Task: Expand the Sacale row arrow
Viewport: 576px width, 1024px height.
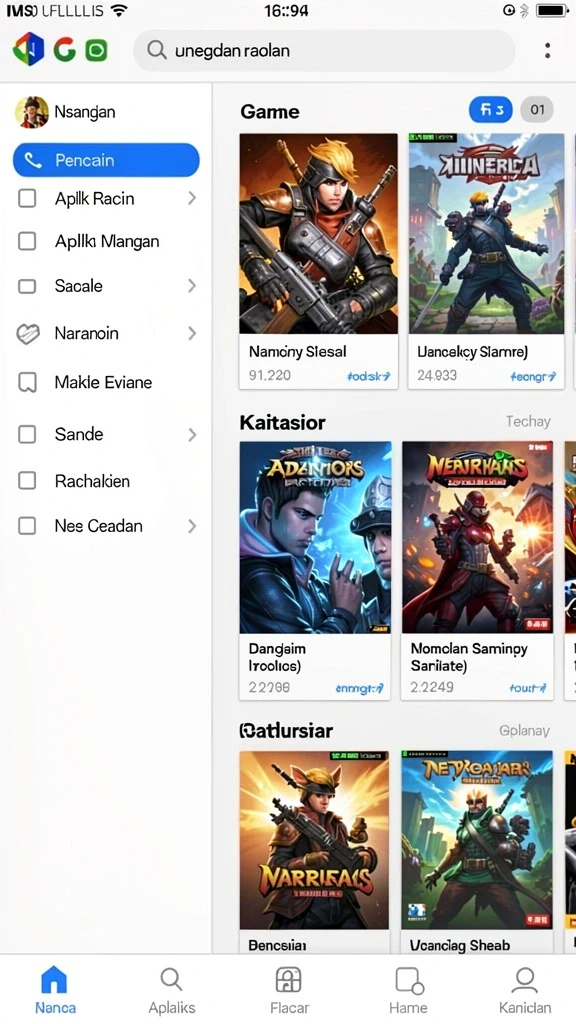Action: coord(192,286)
